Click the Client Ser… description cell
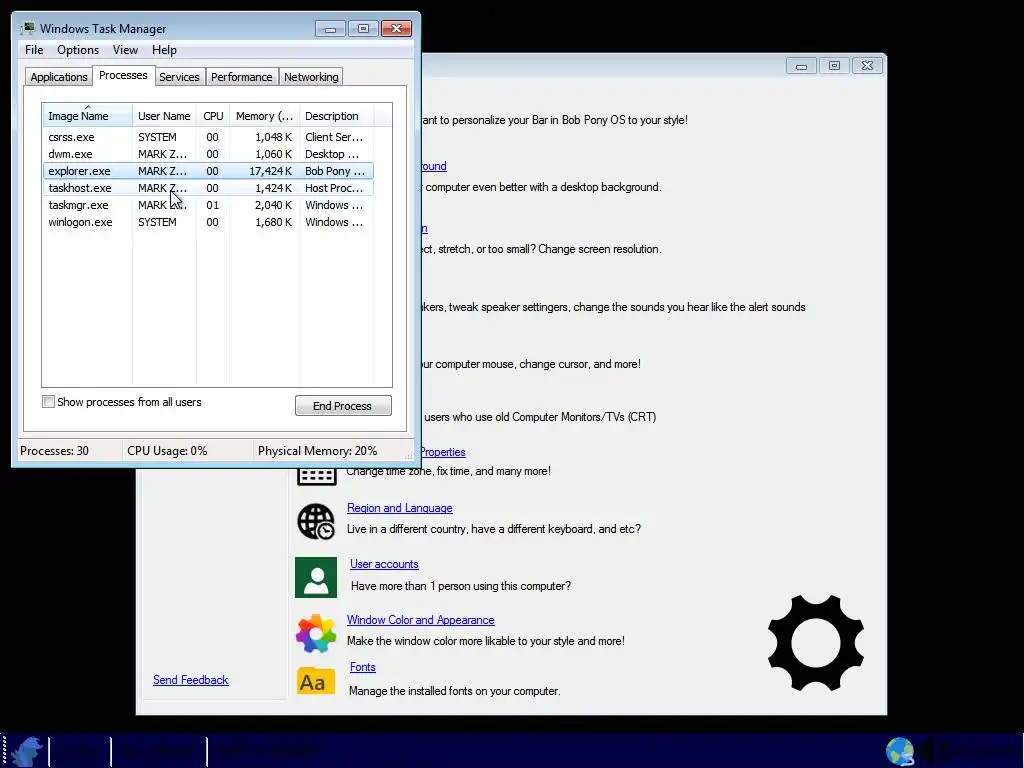The image size is (1024, 768). [334, 137]
